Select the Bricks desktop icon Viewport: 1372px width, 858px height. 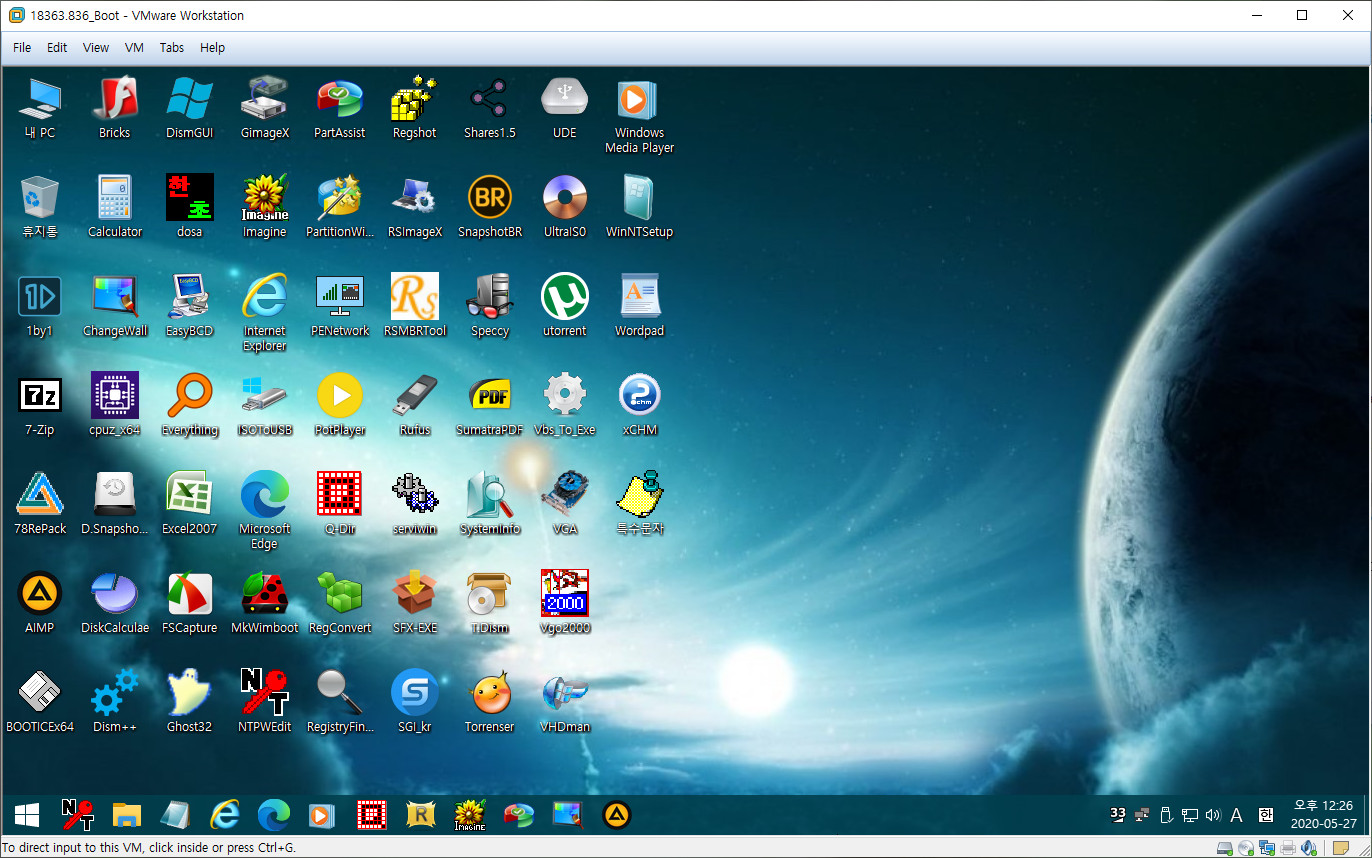coord(115,108)
